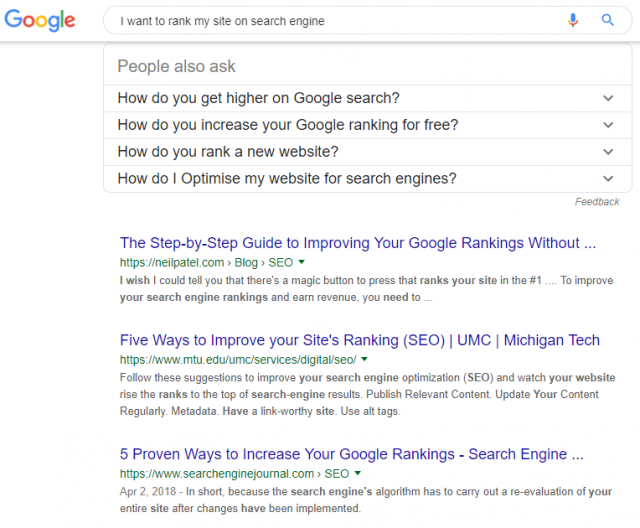Image resolution: width=640 pixels, height=528 pixels.
Task: Start voice search with microphone icon
Action: pyautogui.click(x=573, y=20)
